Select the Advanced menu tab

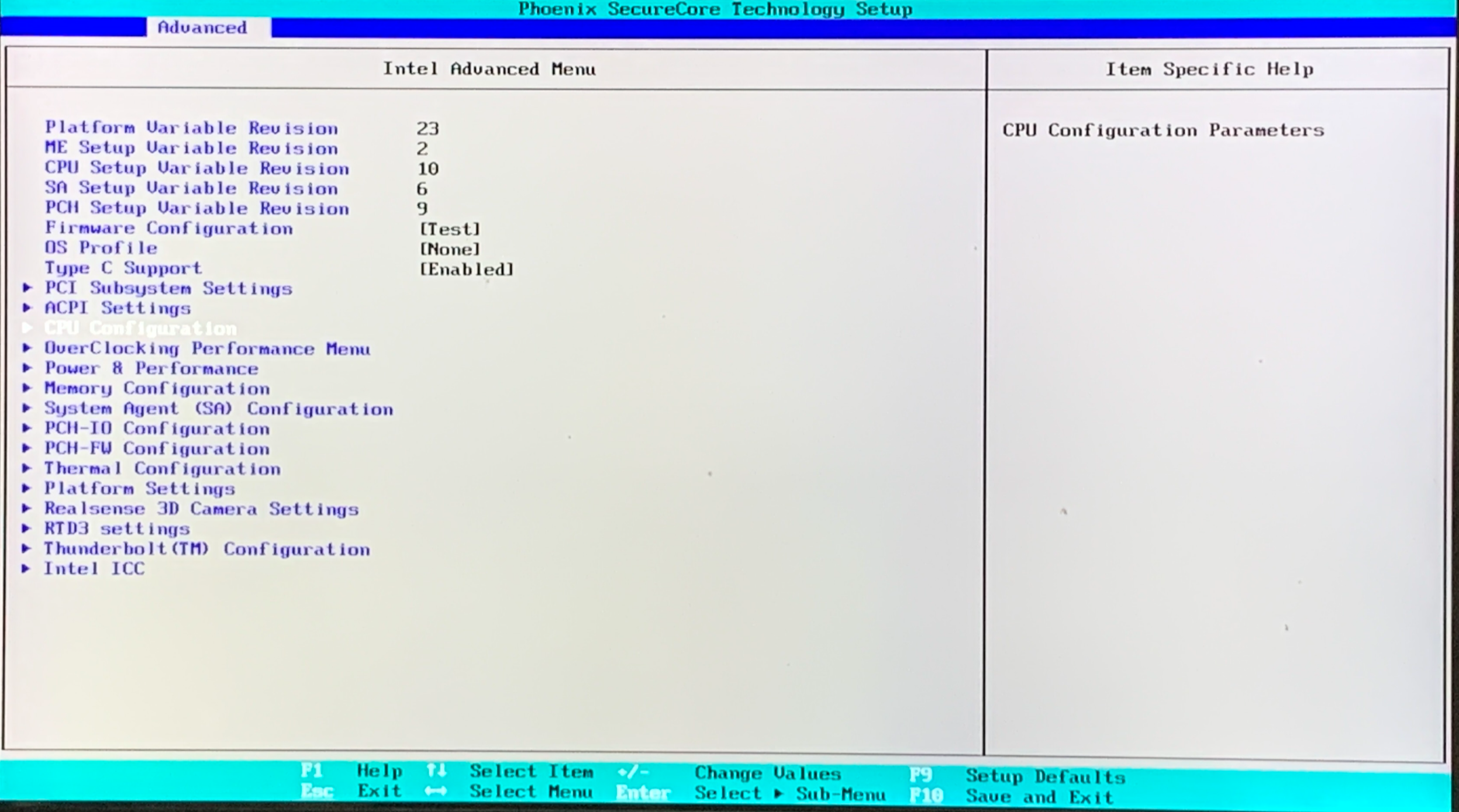click(202, 27)
